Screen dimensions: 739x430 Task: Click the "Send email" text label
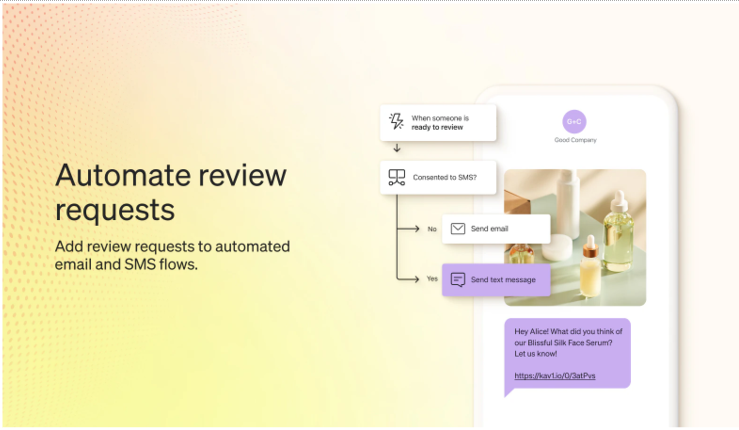pos(490,229)
